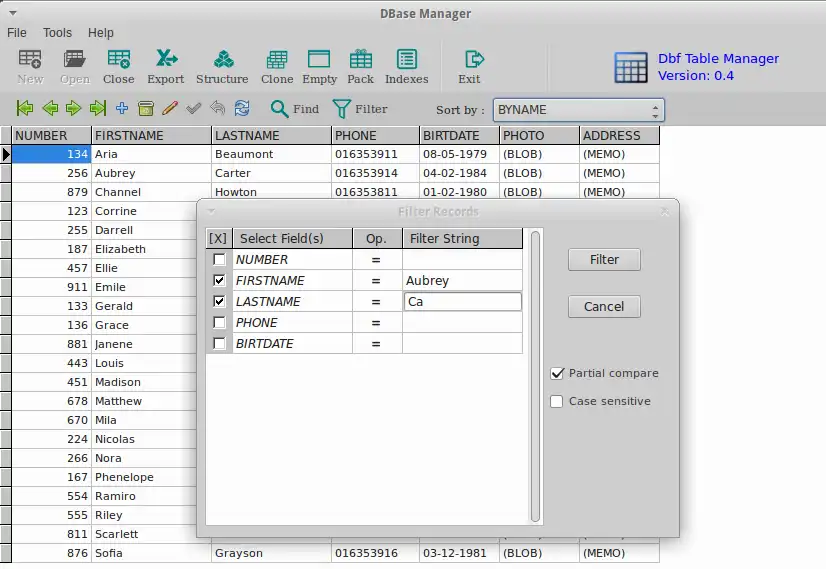Toggle the Partial compare checkbox
826x569 pixels.
tap(557, 374)
